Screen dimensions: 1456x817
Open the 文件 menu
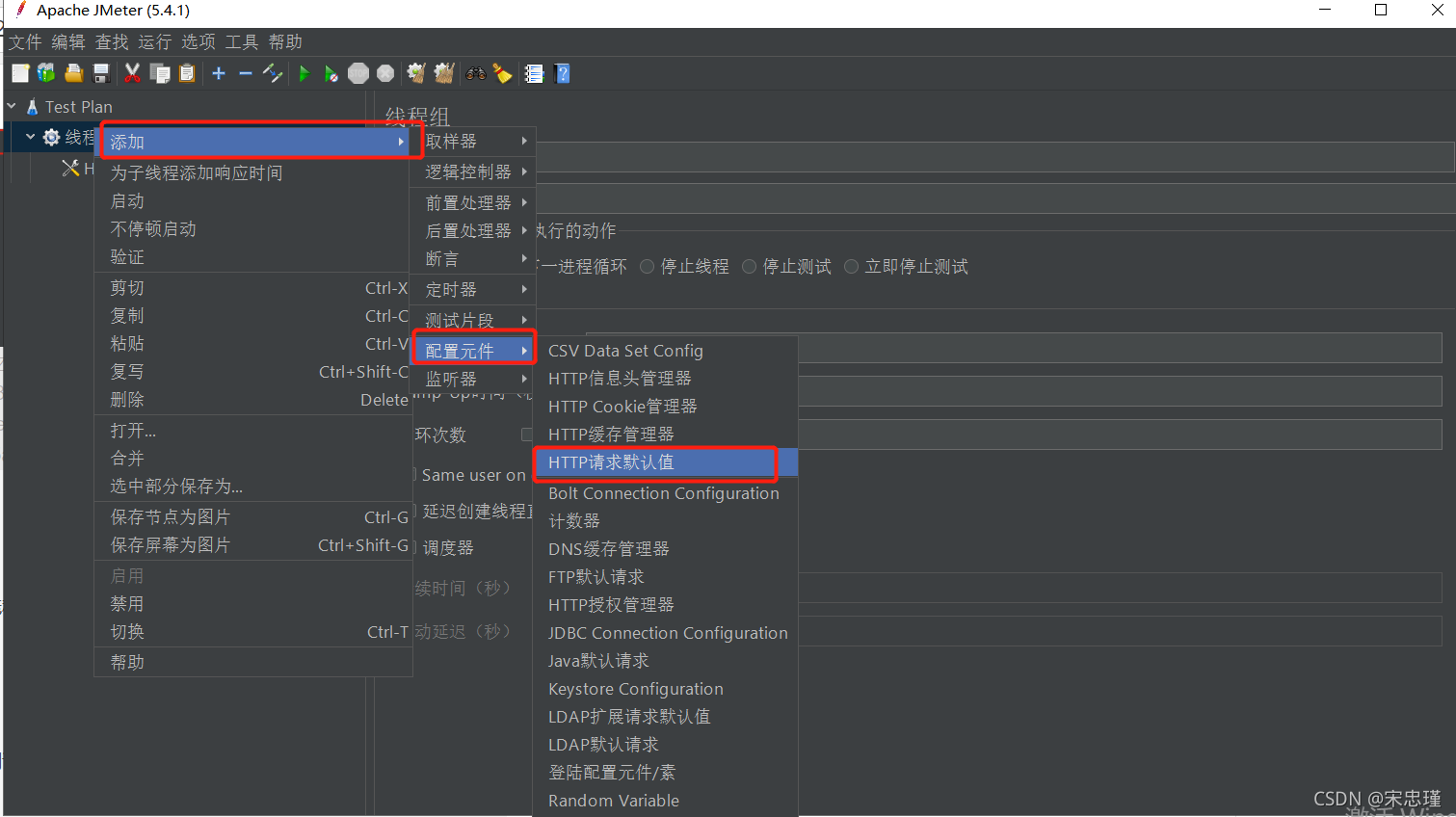(25, 41)
